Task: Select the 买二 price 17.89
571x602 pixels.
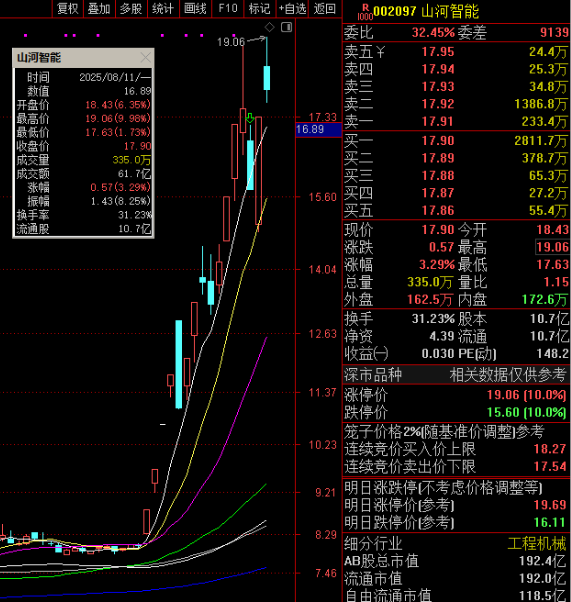Action: 438,158
